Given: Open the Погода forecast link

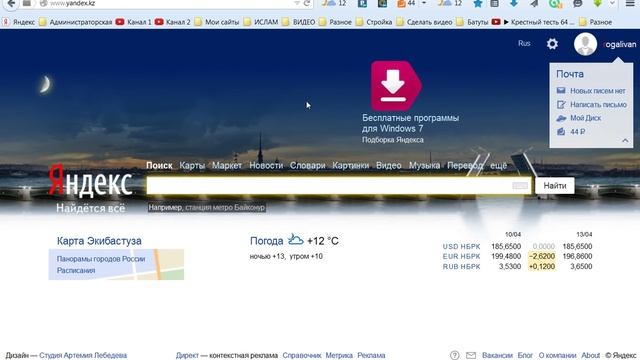Looking at the screenshot, I should pos(267,241).
